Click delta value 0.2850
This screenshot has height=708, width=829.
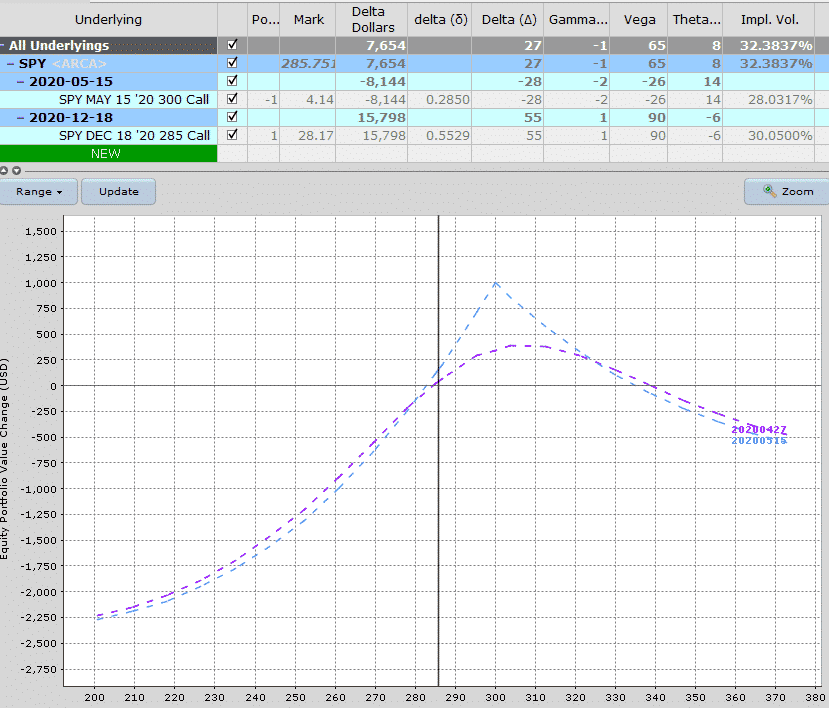click(x=447, y=99)
